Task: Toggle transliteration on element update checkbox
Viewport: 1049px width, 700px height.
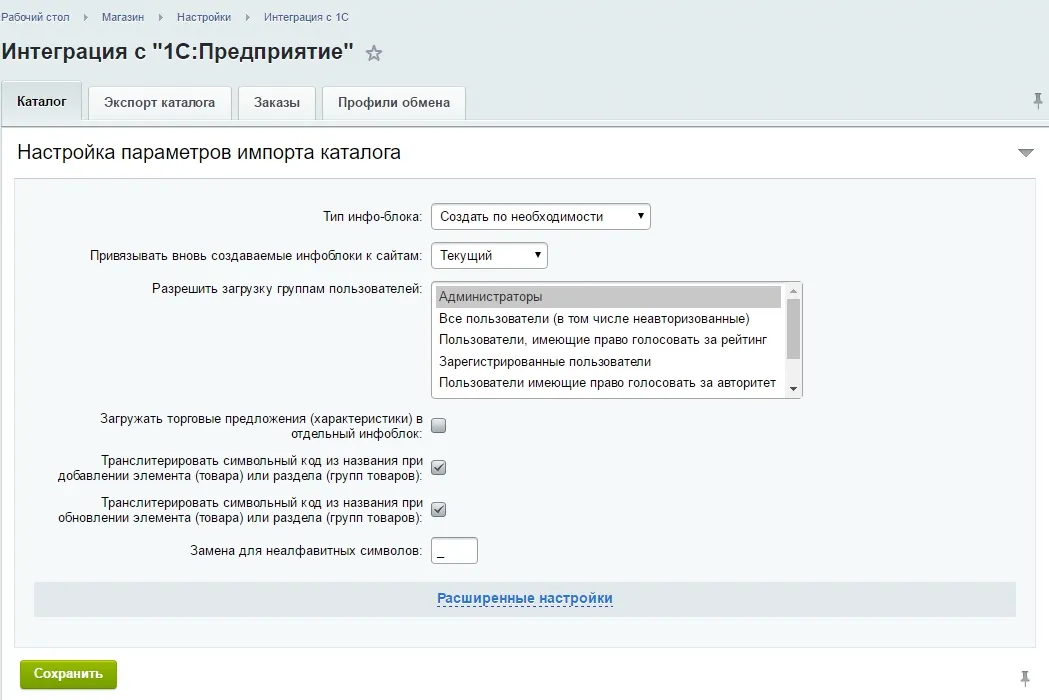Action: [x=438, y=510]
